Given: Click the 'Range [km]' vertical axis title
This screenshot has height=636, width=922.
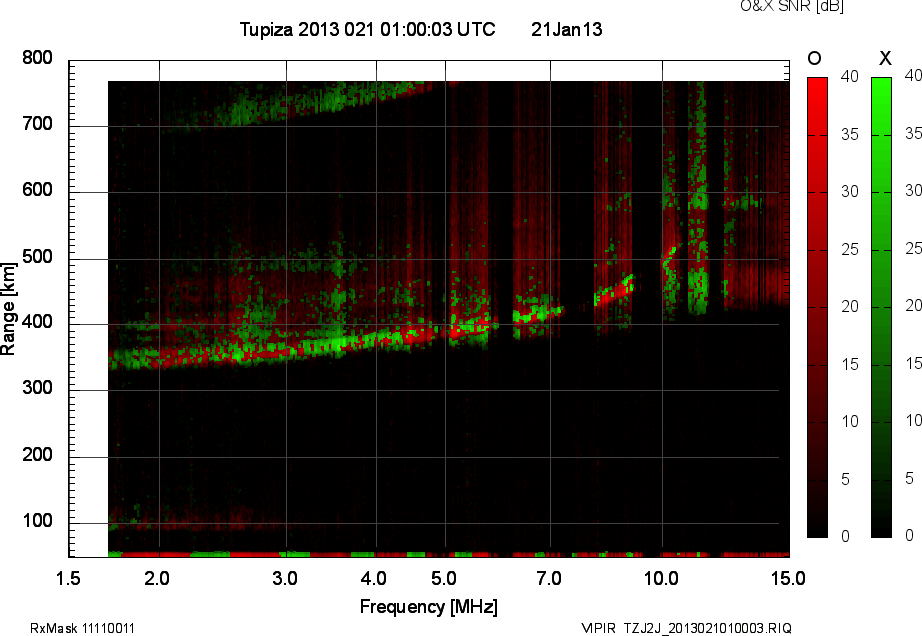Looking at the screenshot, I should pos(8,309).
